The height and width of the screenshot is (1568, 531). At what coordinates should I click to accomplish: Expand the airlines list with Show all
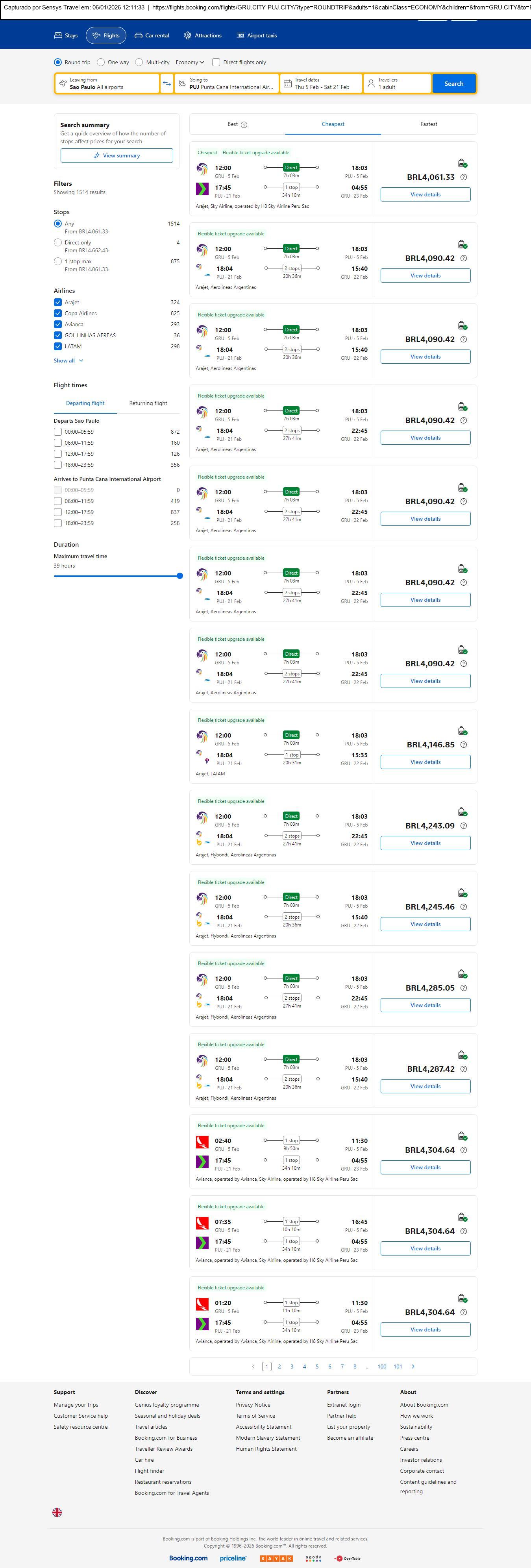(68, 361)
